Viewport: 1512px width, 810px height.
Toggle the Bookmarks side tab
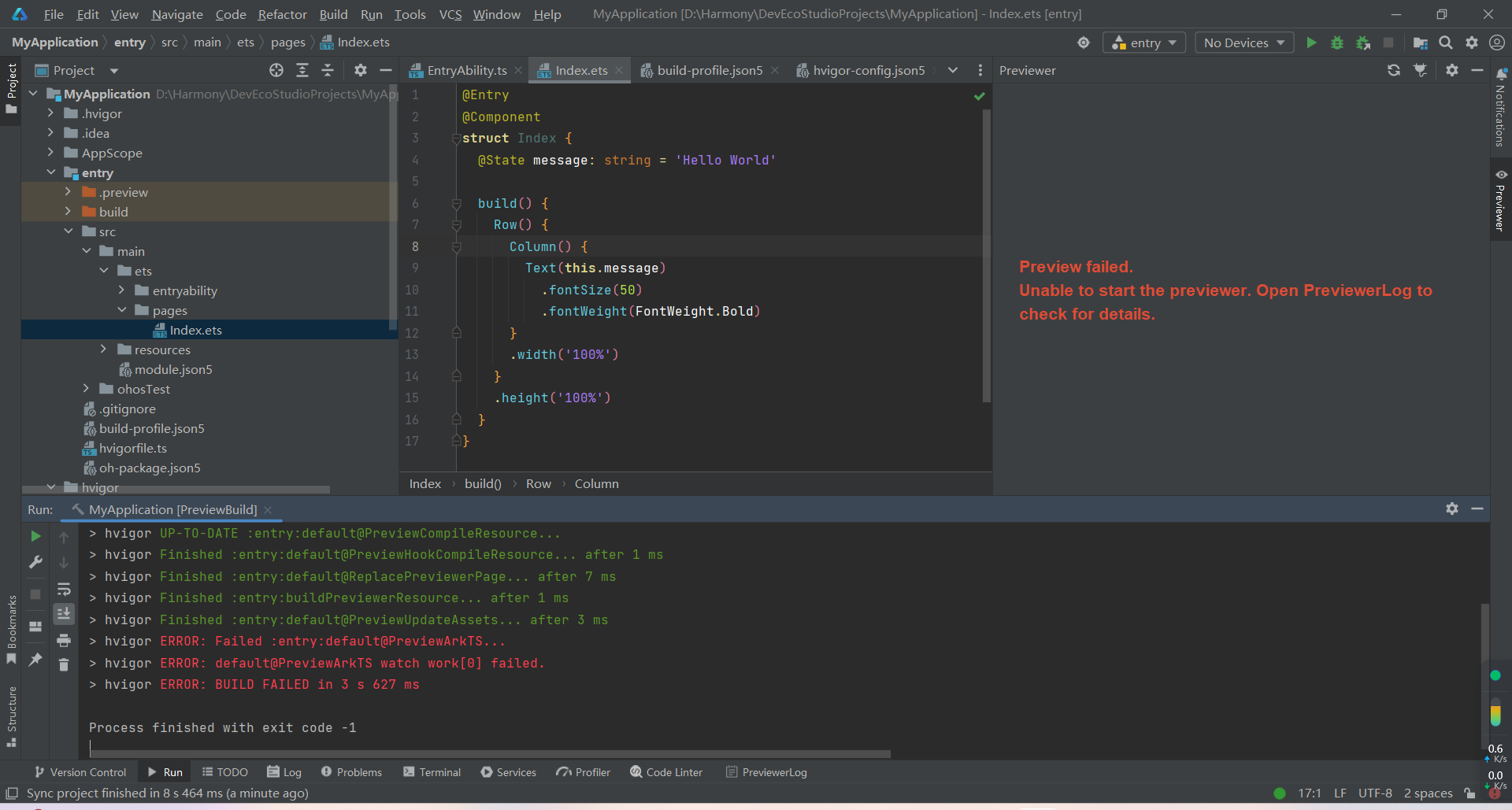11,630
